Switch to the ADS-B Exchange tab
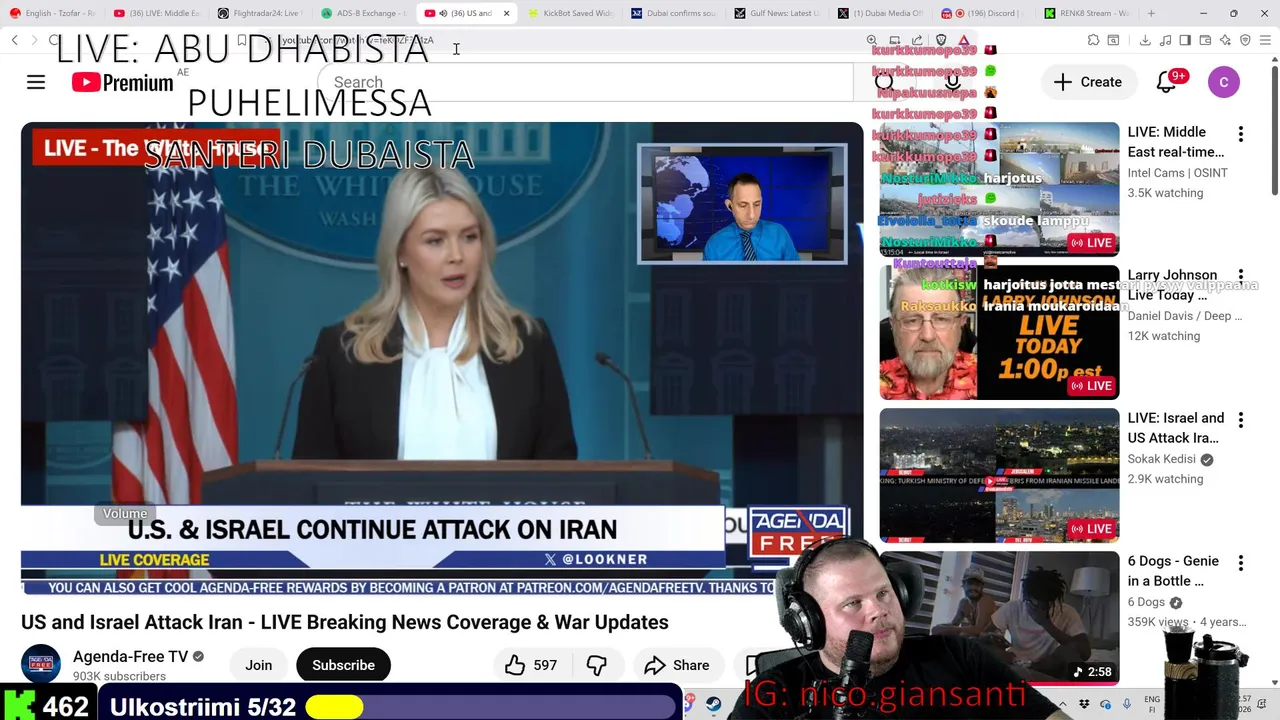The height and width of the screenshot is (720, 1280). (x=363, y=13)
